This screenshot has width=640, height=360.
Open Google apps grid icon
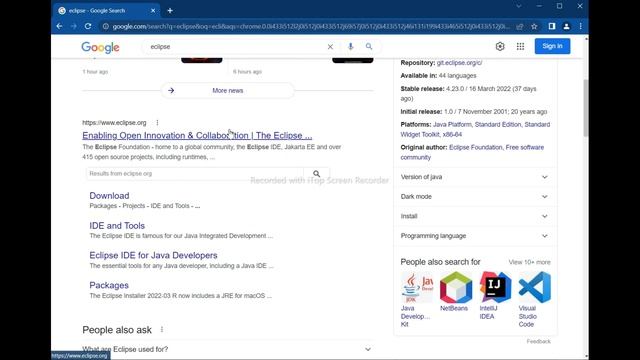[x=520, y=47]
